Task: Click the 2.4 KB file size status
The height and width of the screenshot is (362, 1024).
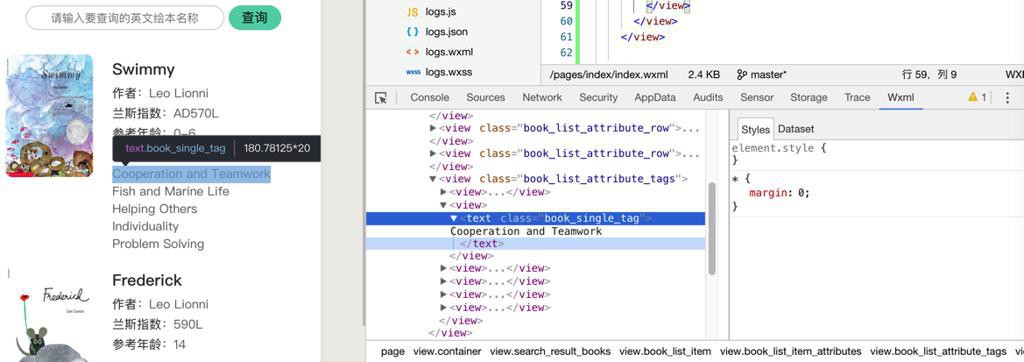Action: click(704, 74)
